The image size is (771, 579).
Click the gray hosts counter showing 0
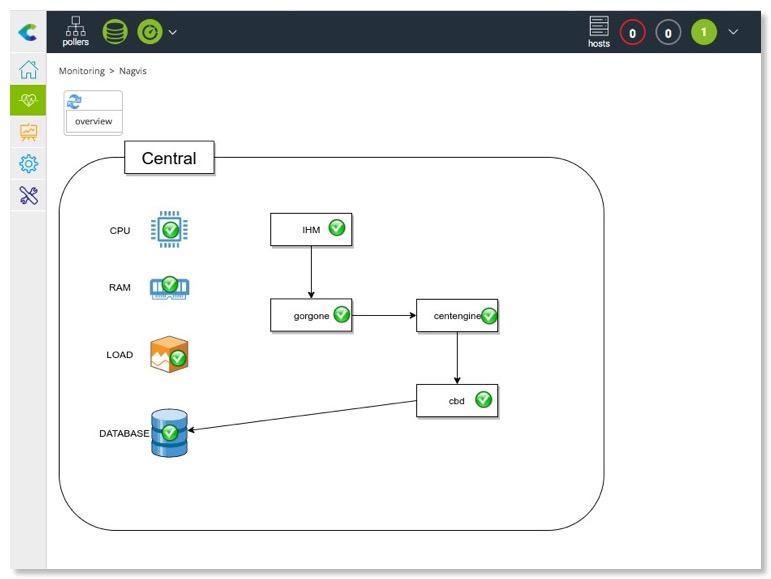click(x=668, y=33)
